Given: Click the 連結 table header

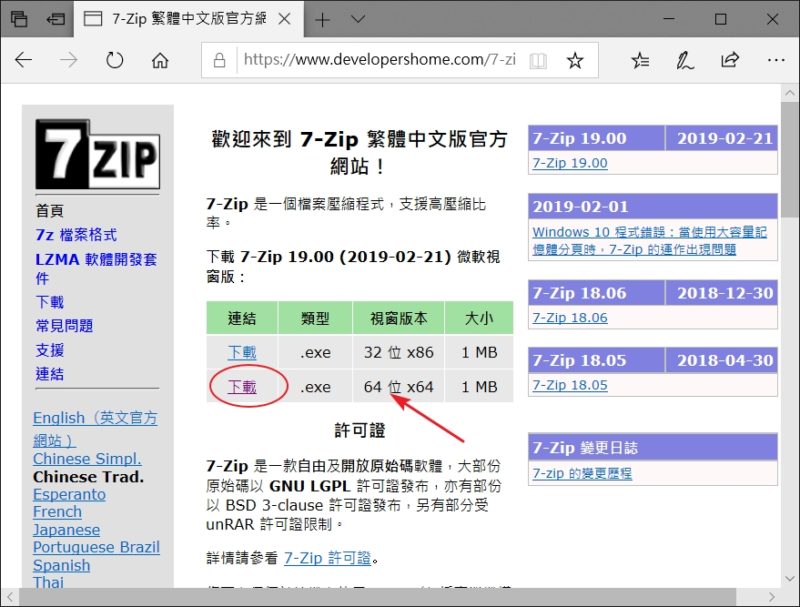Looking at the screenshot, I should click(x=242, y=318).
